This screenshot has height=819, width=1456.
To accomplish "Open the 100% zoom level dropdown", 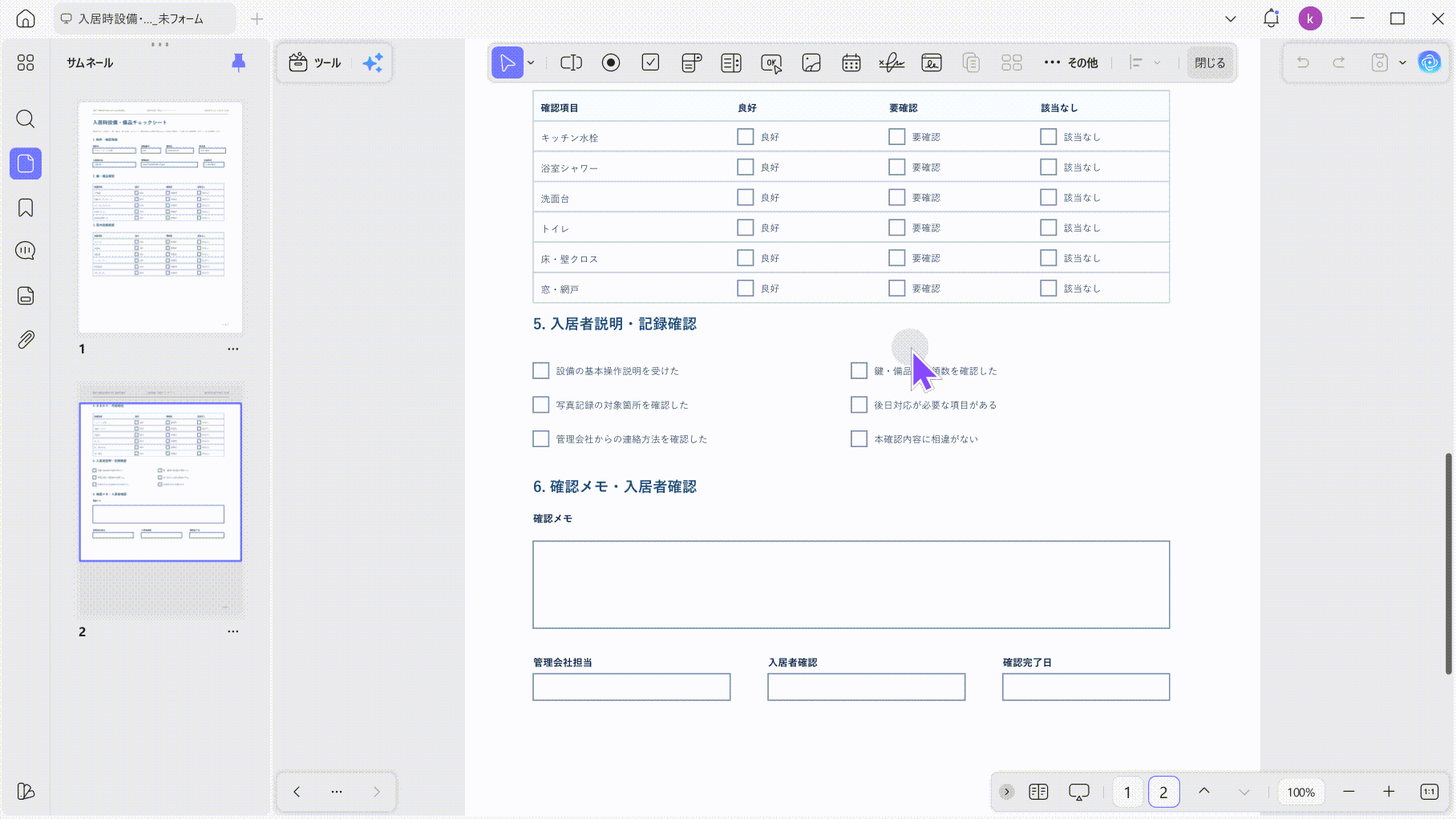I will click(1300, 793).
